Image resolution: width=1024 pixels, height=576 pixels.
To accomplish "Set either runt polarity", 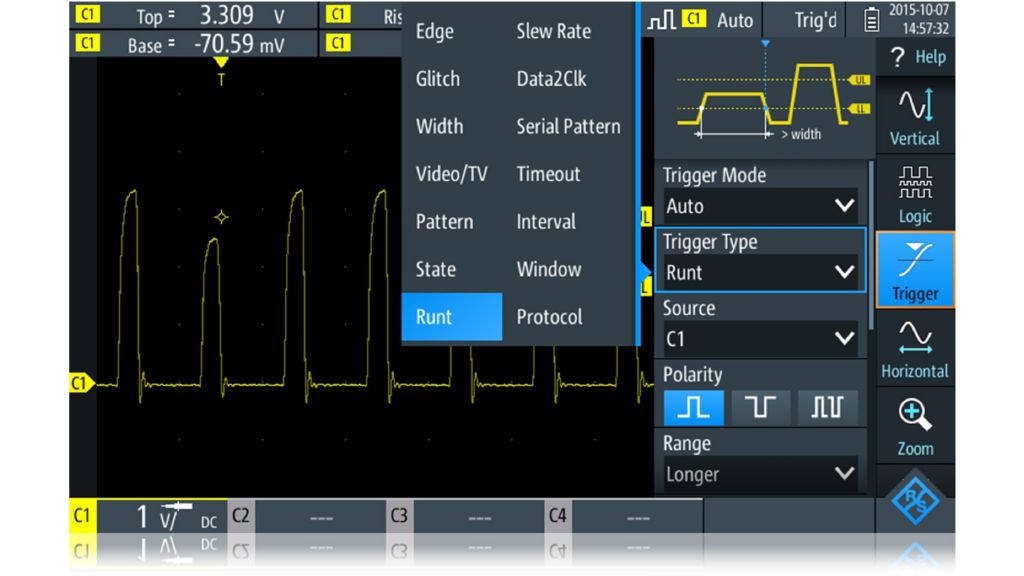I will 827,408.
